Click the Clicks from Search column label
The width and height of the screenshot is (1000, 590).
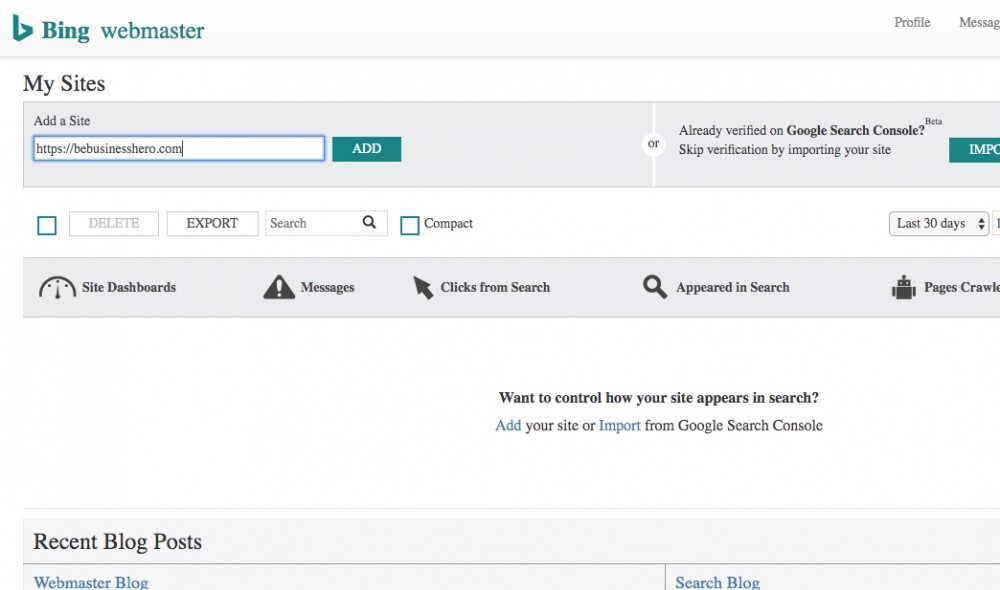pyautogui.click(x=495, y=287)
